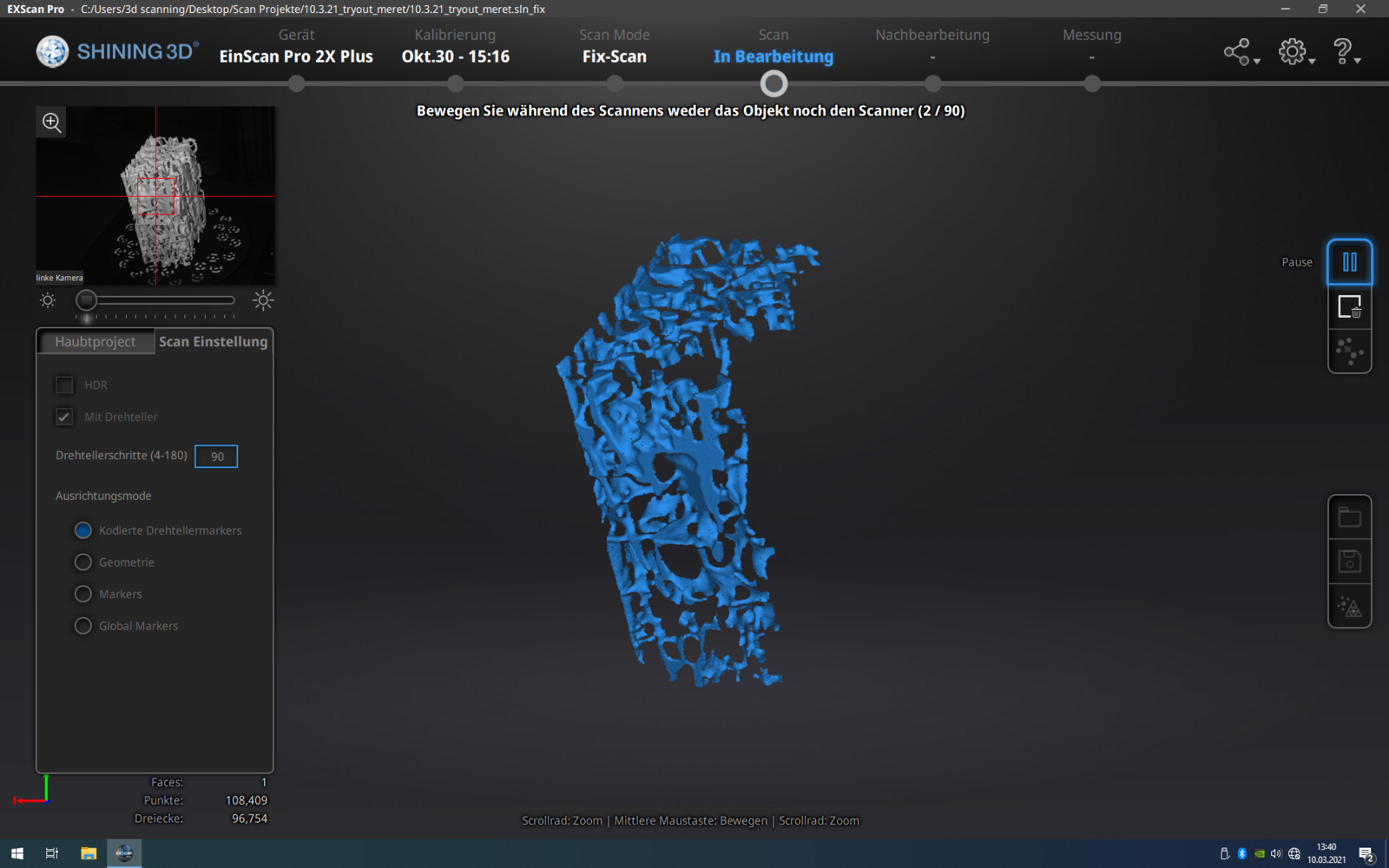Image resolution: width=1389 pixels, height=868 pixels.
Task: Click the decrease brightness sun icon
Action: [48, 300]
